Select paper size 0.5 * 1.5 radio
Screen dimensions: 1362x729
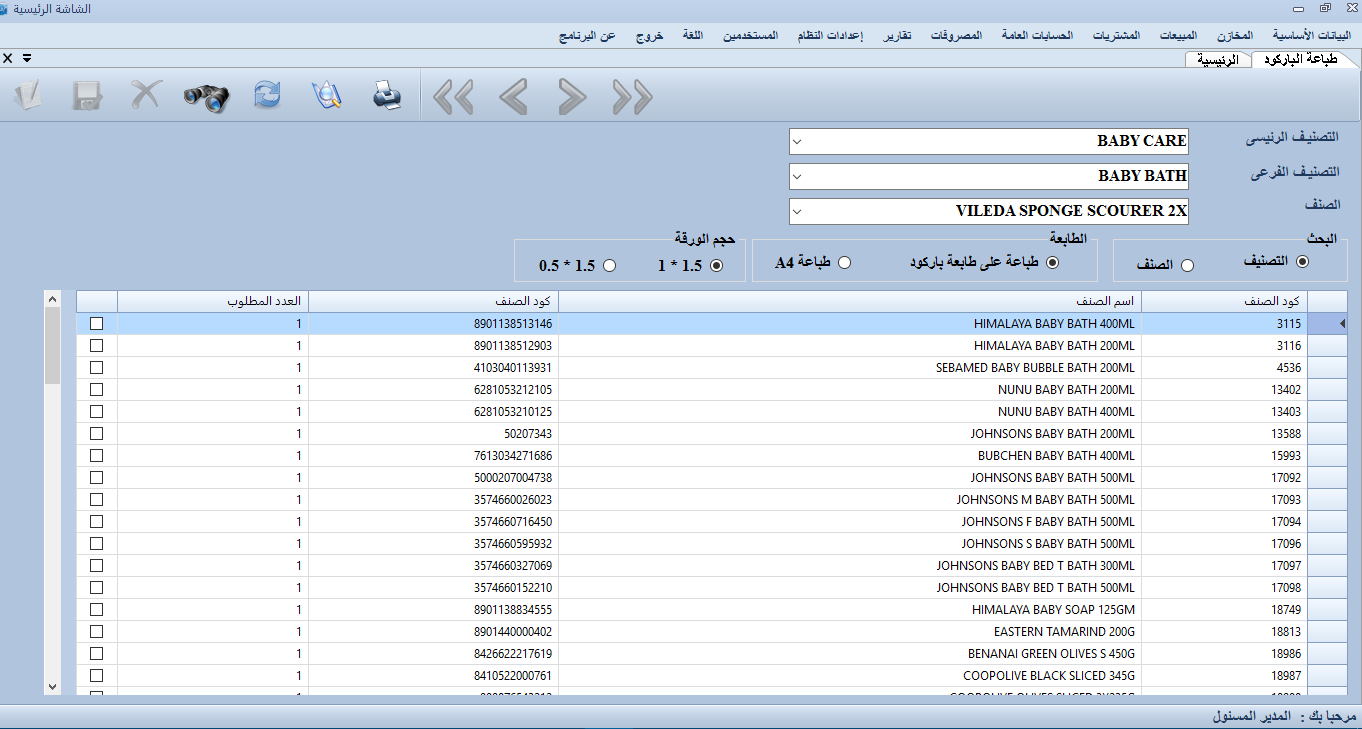click(610, 265)
